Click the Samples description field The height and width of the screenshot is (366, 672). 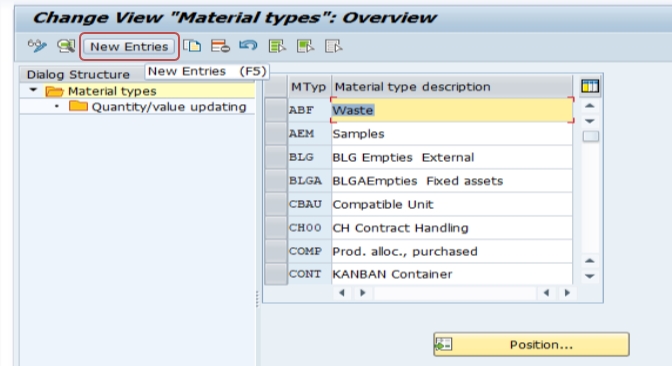(x=452, y=134)
